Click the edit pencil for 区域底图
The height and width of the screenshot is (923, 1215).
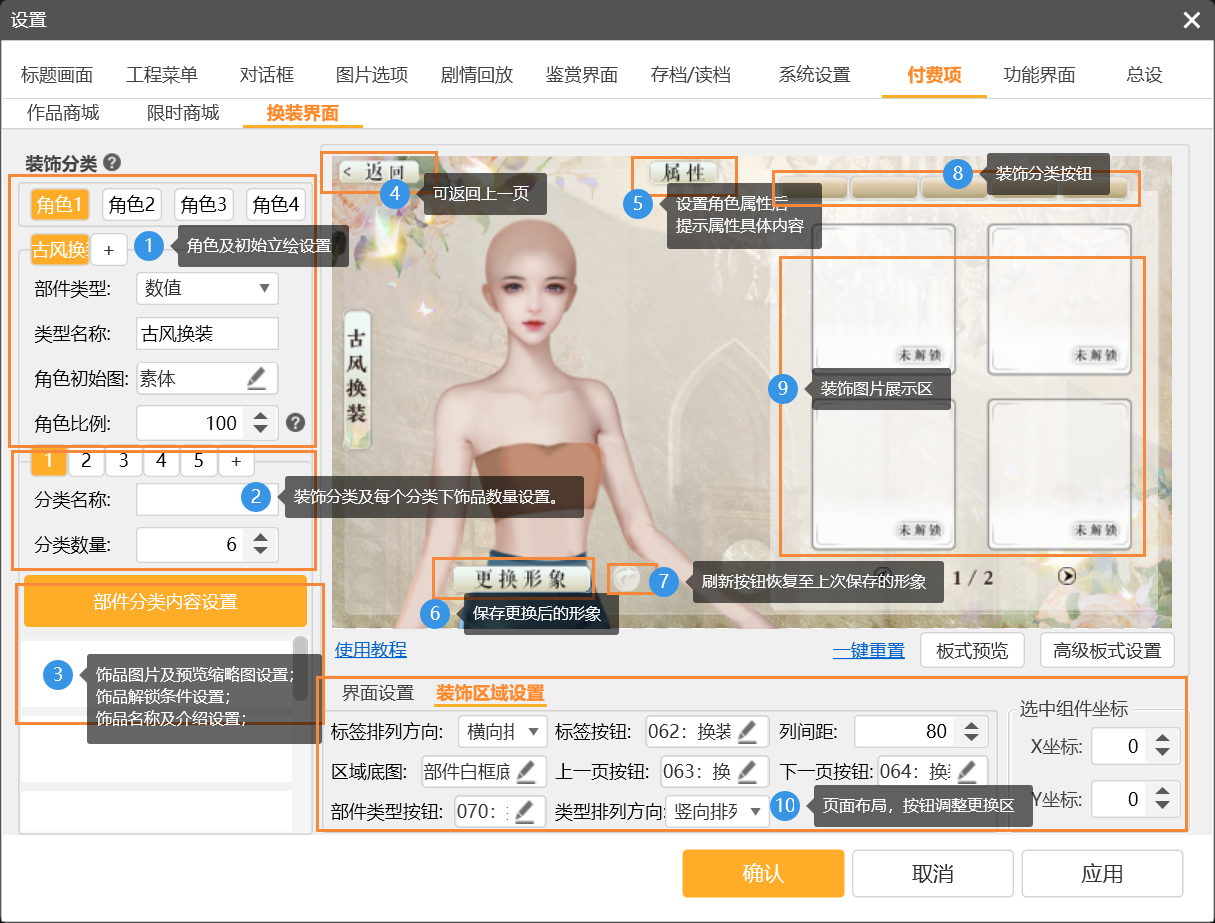coord(525,771)
